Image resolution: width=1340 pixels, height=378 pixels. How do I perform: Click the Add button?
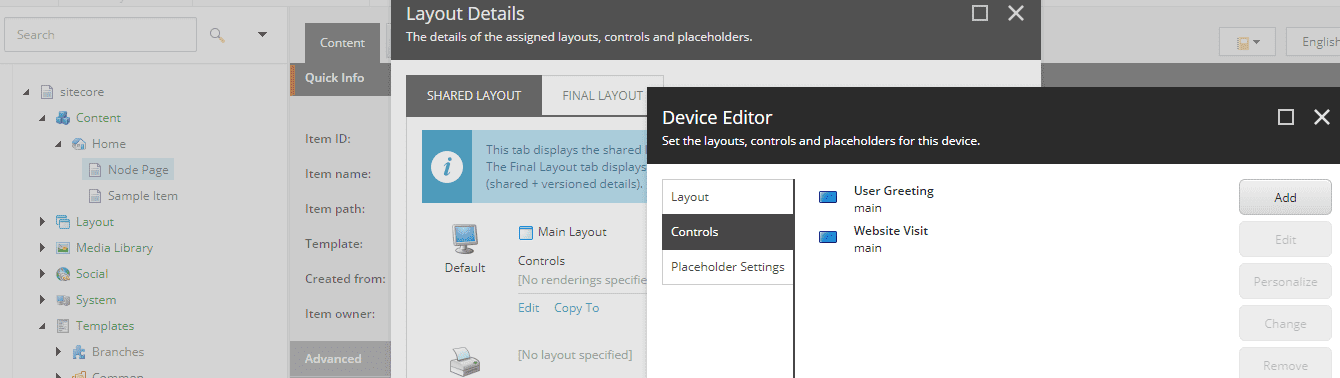(x=1285, y=197)
